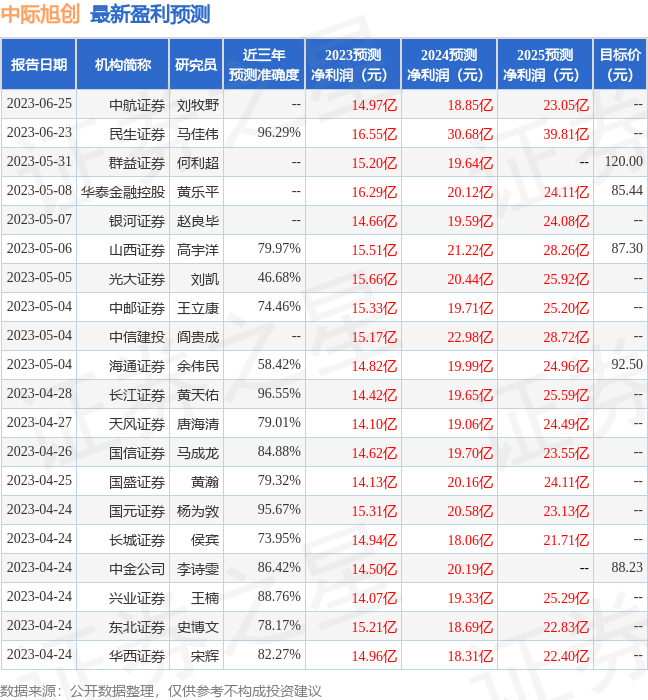Click researcher 刘牧野
The height and width of the screenshot is (700, 648).
198,105
